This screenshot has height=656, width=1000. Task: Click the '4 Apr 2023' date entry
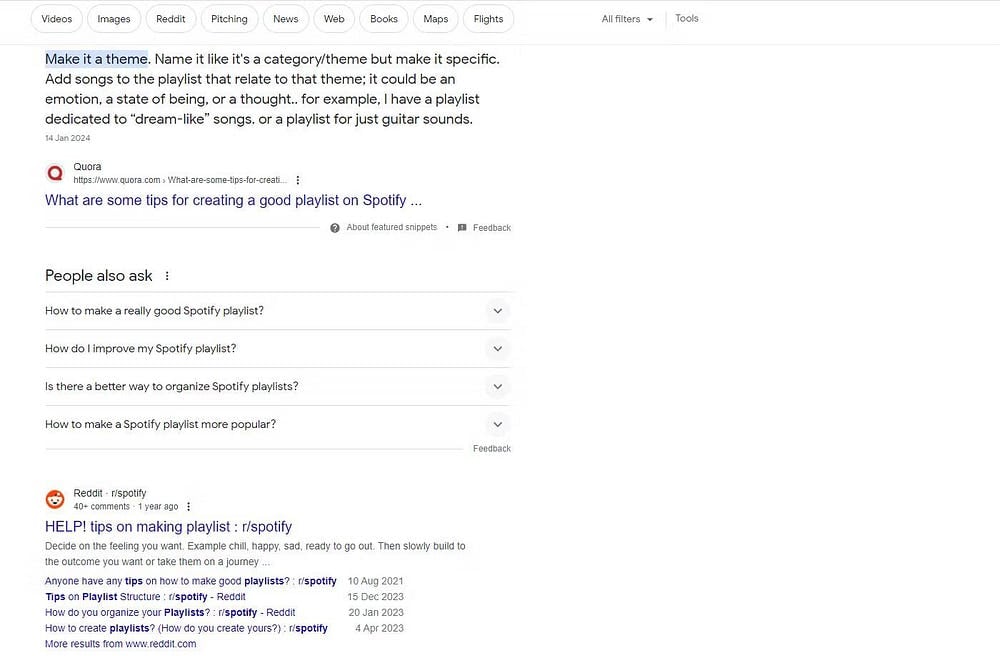(x=379, y=629)
